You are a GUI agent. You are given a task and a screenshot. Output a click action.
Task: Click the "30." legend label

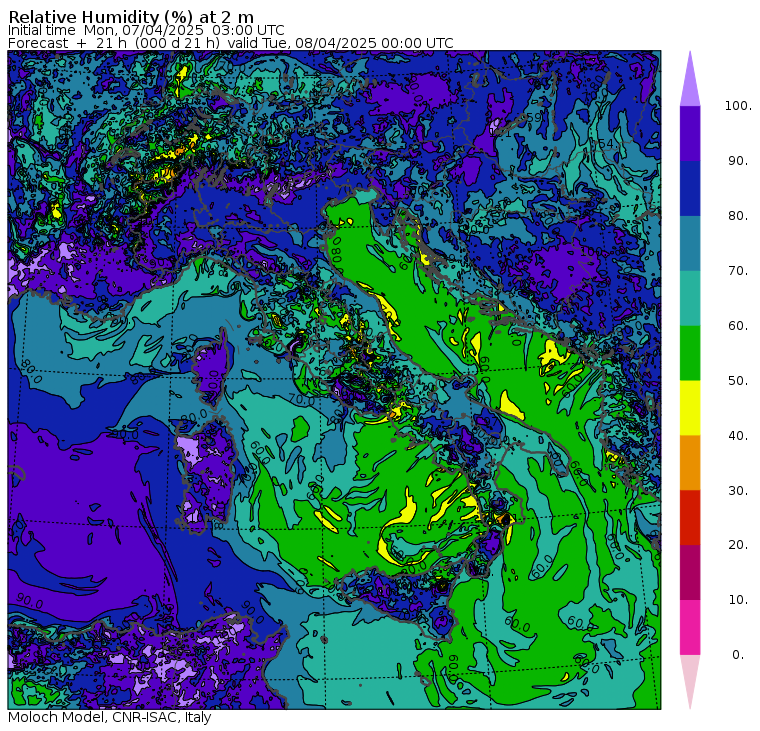tap(738, 491)
